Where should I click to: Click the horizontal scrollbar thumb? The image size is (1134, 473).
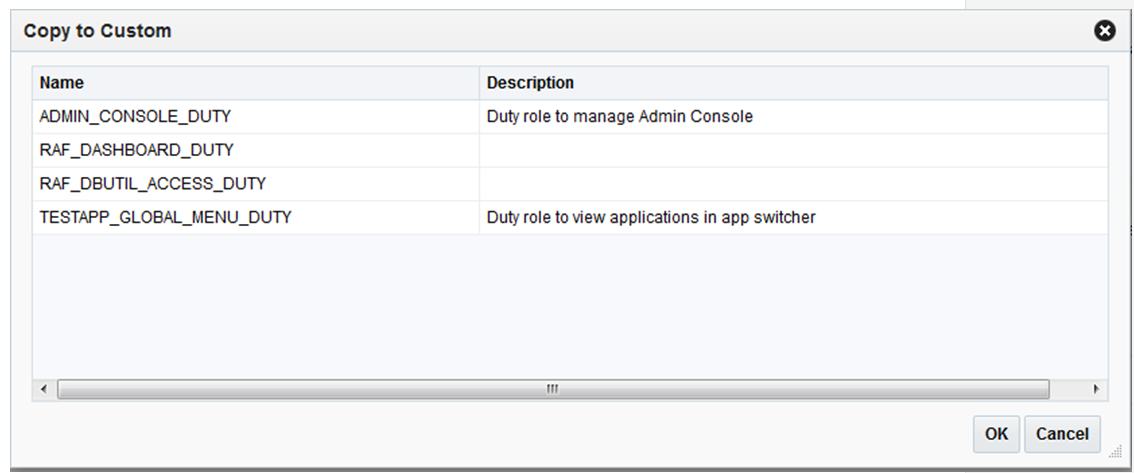(x=553, y=389)
